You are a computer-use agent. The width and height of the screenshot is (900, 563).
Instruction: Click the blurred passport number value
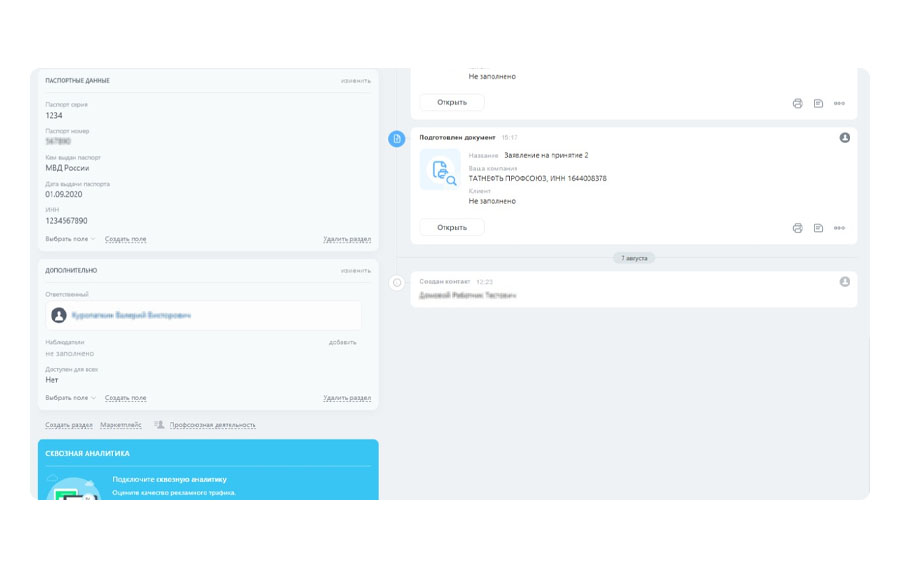[58, 141]
